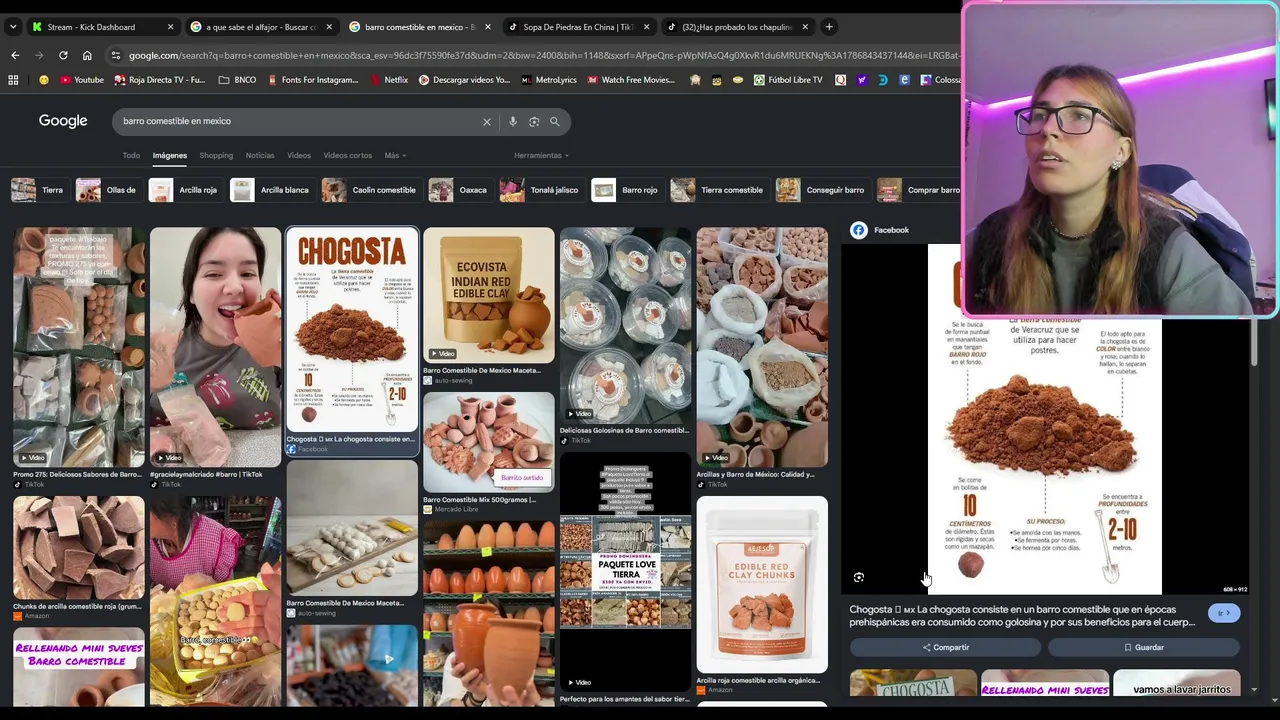Open the Watch Free Movies bookmark
1280x720 pixels.
coord(631,80)
